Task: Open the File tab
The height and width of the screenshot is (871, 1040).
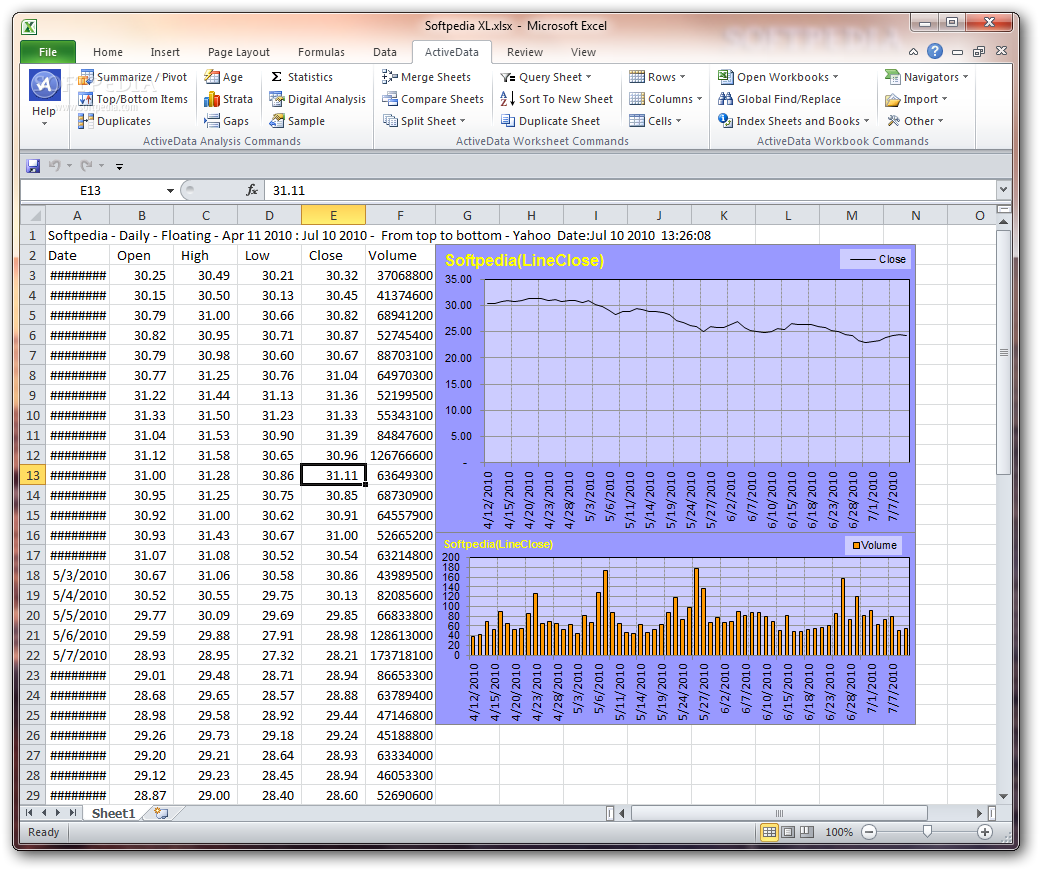Action: (x=47, y=52)
